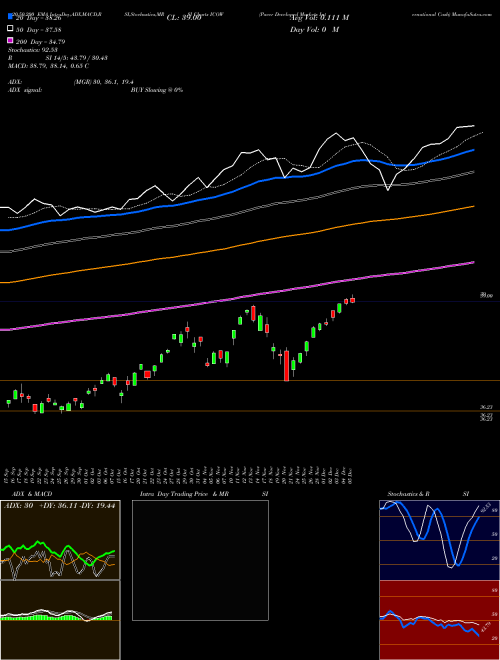Open the blue Stochastics chart panel
500x660 pixels.
439,540
